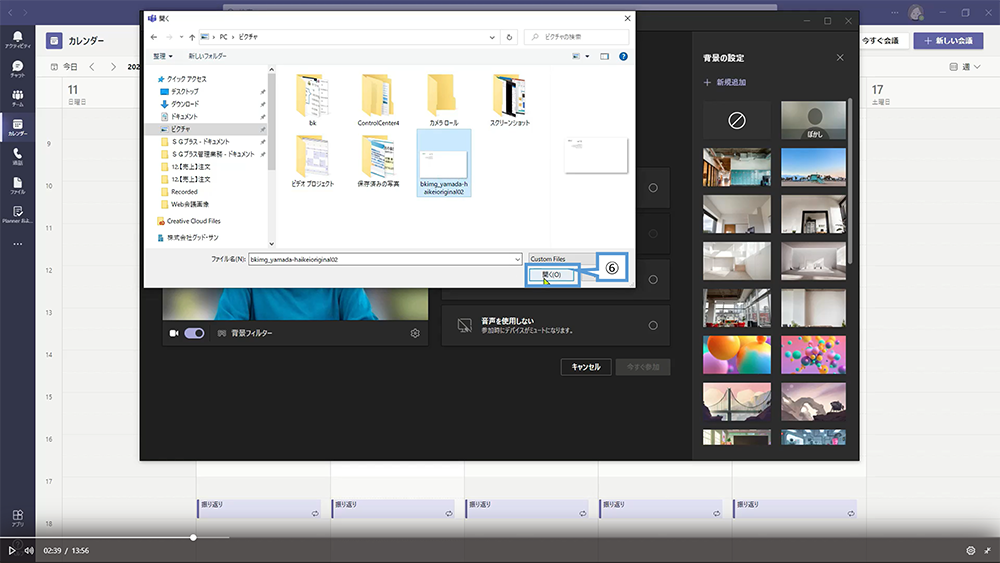
Task: Open Chat in the Teams sidebar
Action: (x=17, y=69)
